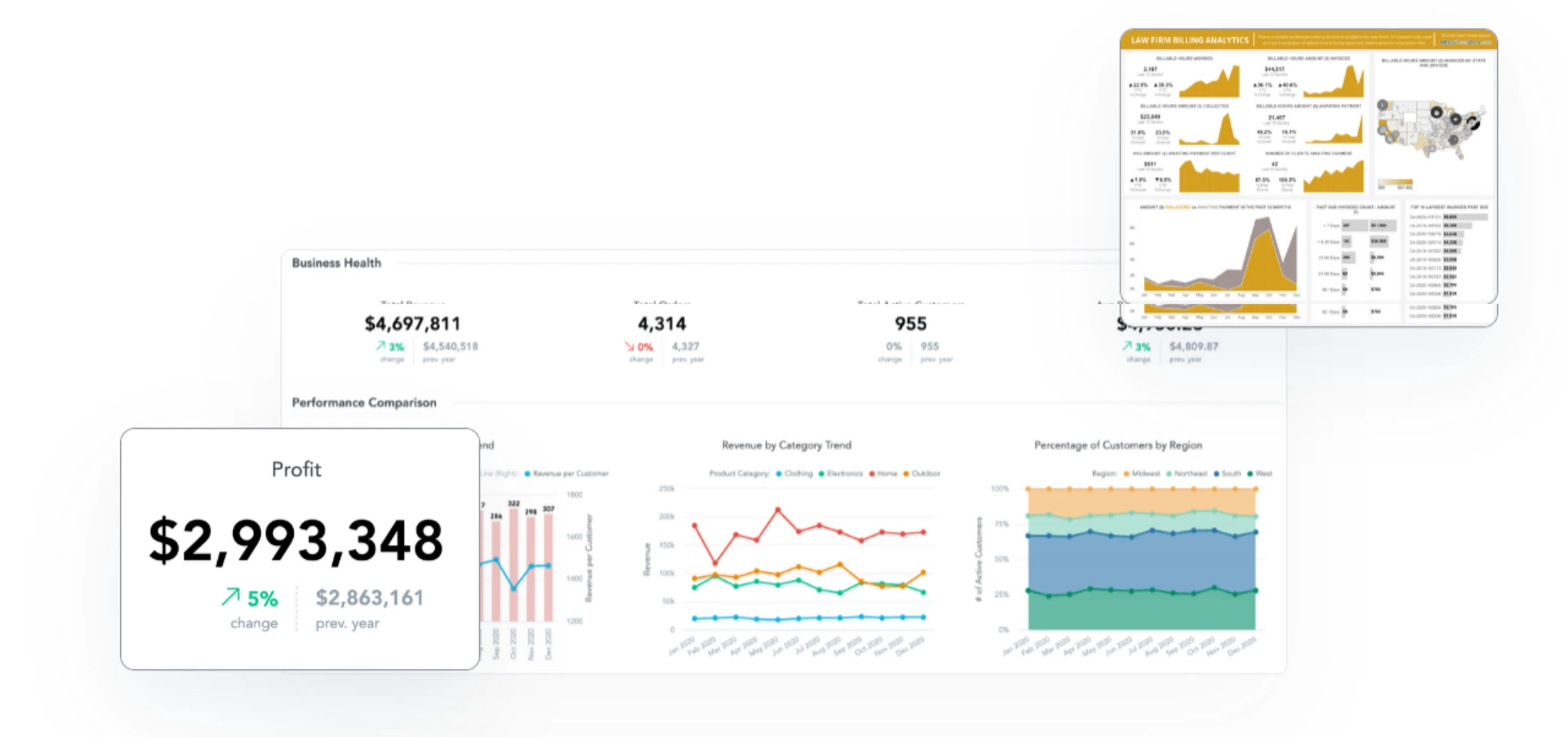Screen dimensions: 1568x737
Task: Click the 322 labeled pink bar
Action: [514, 565]
